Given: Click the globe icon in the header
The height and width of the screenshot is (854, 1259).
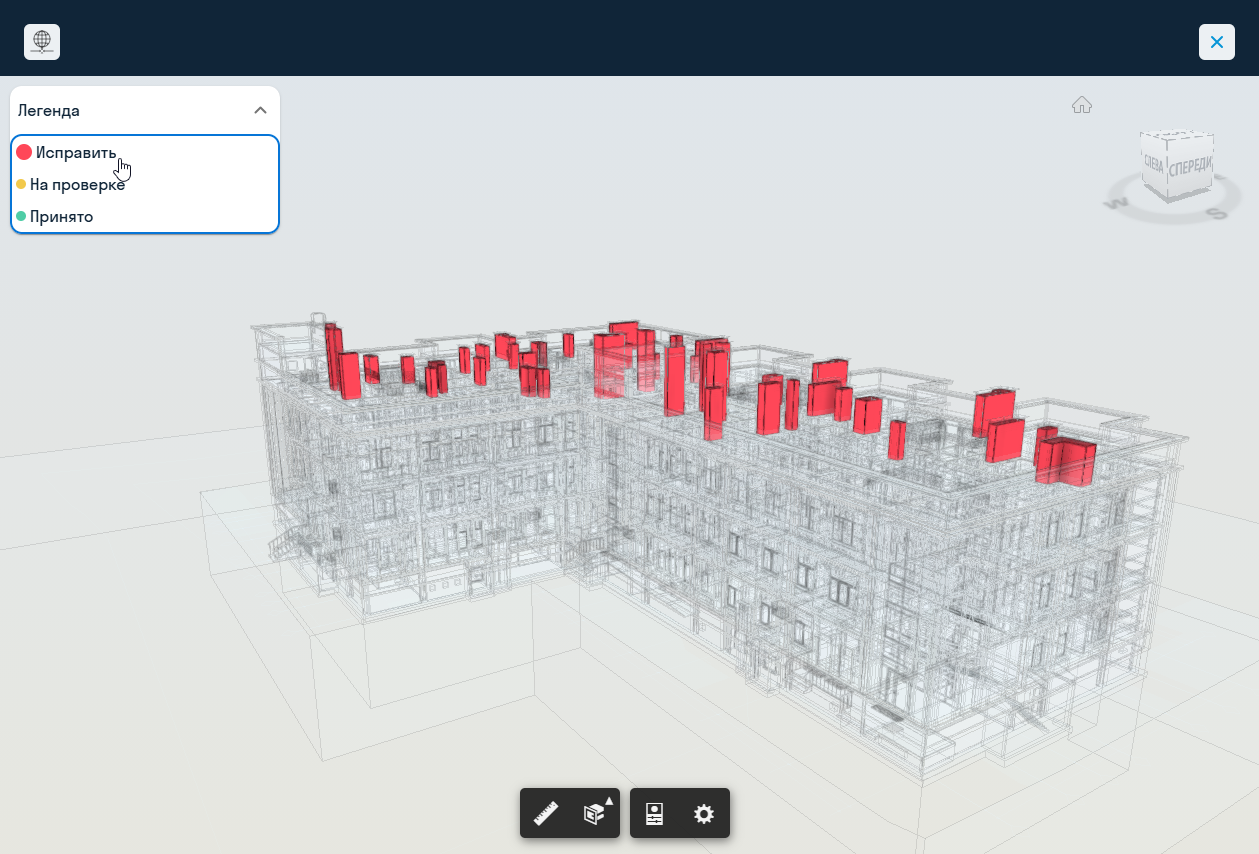Looking at the screenshot, I should tap(42, 42).
